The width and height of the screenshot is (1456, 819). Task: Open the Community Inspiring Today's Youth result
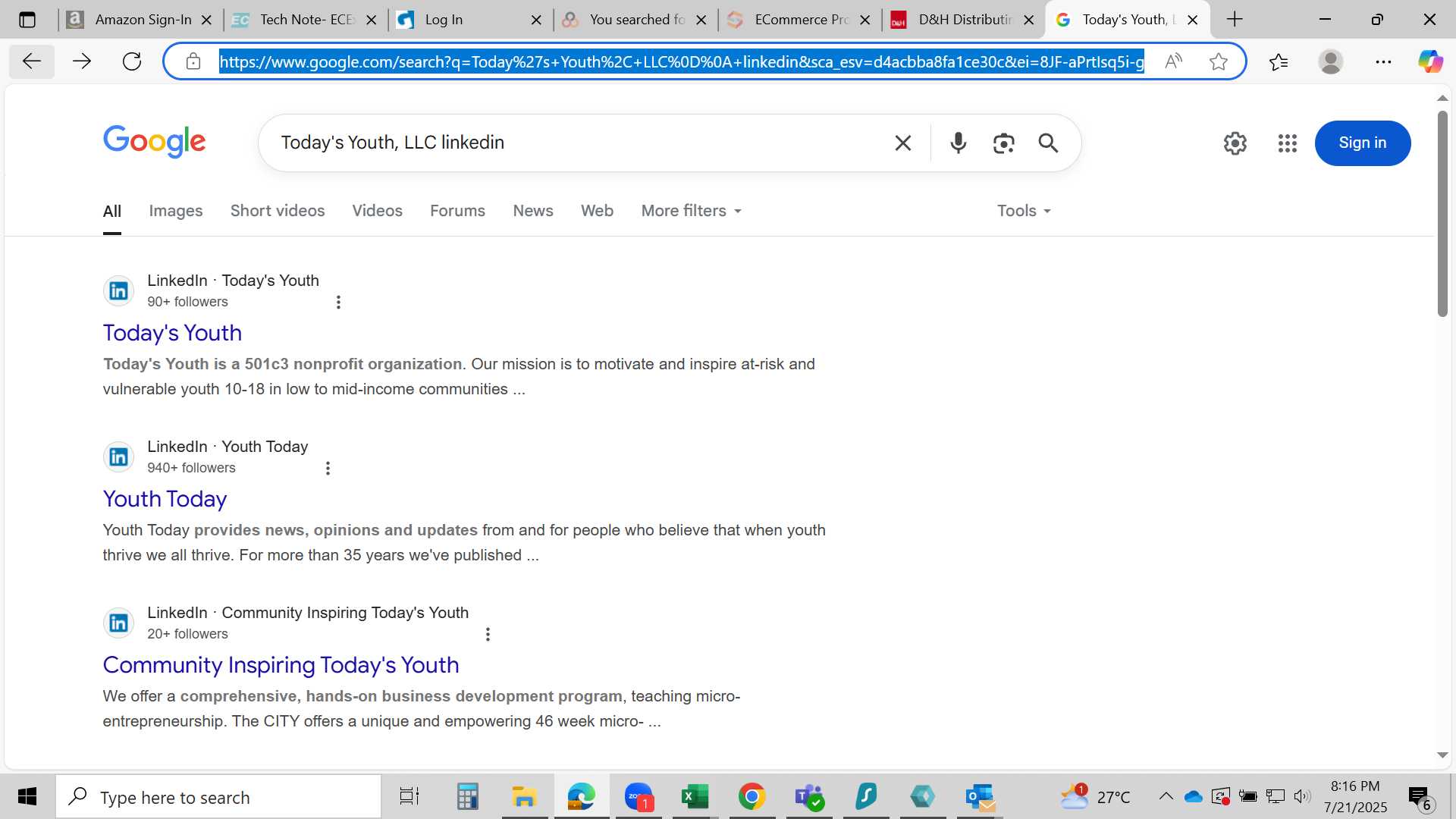pos(281,665)
